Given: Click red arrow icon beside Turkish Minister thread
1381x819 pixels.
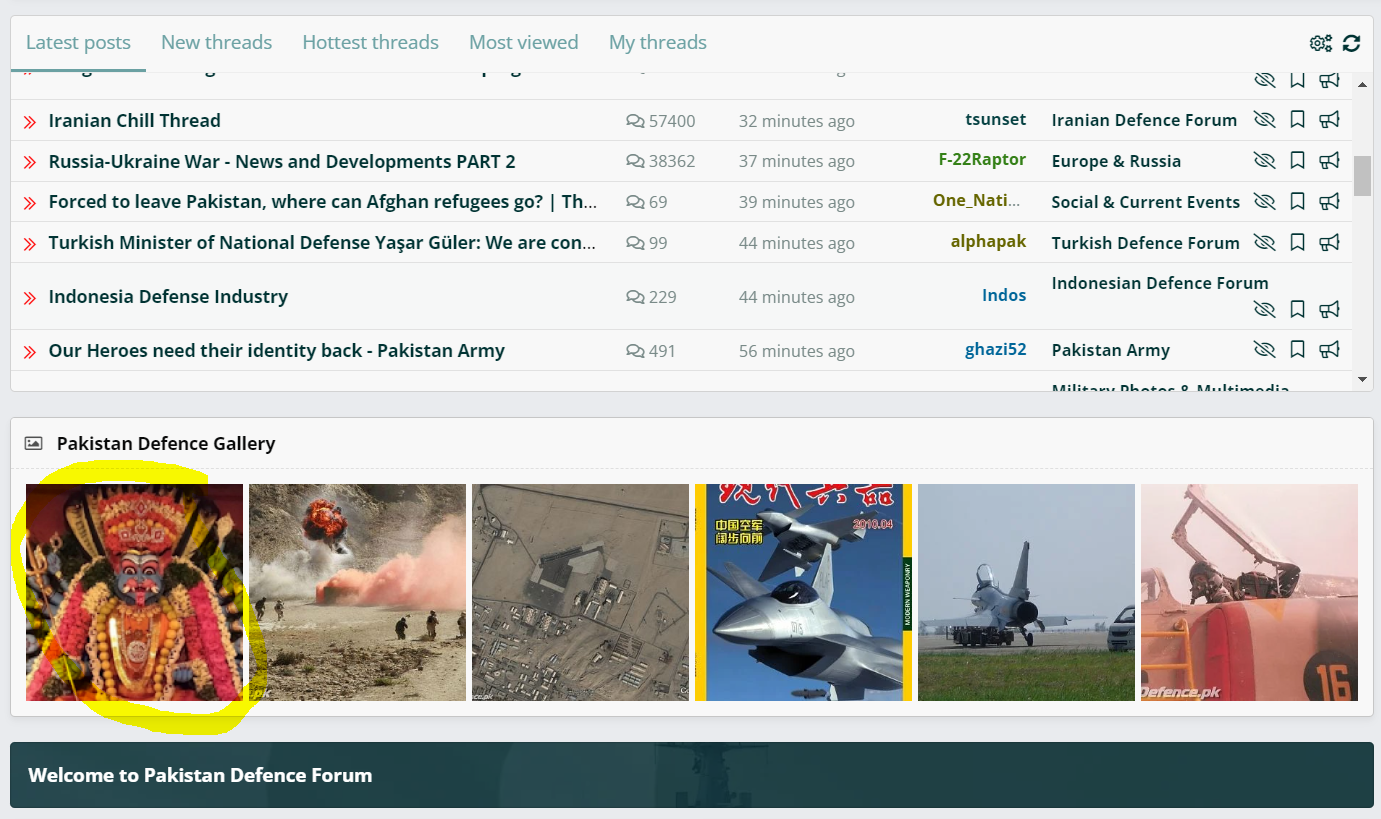Looking at the screenshot, I should (30, 244).
